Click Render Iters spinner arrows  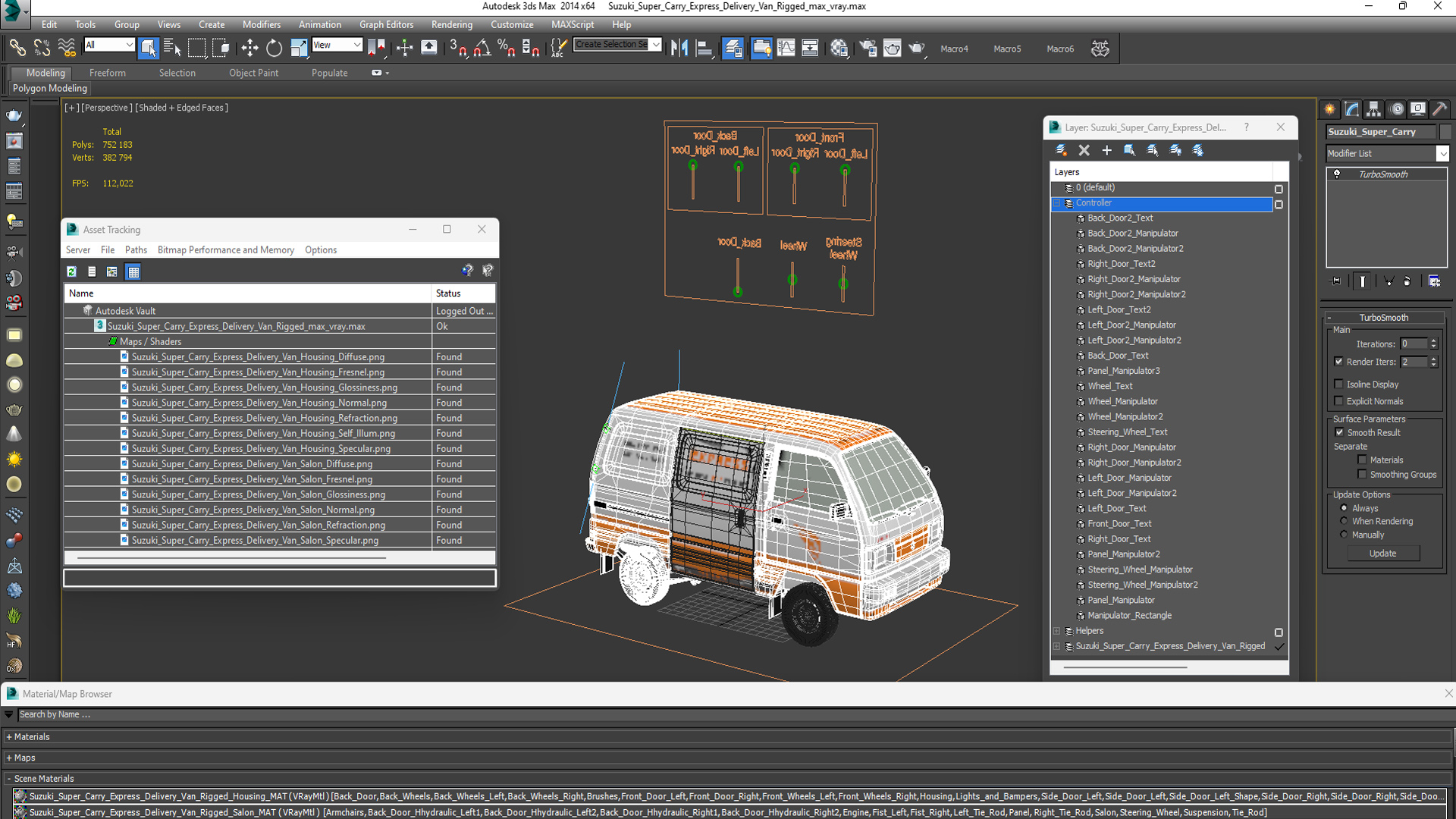click(1433, 362)
